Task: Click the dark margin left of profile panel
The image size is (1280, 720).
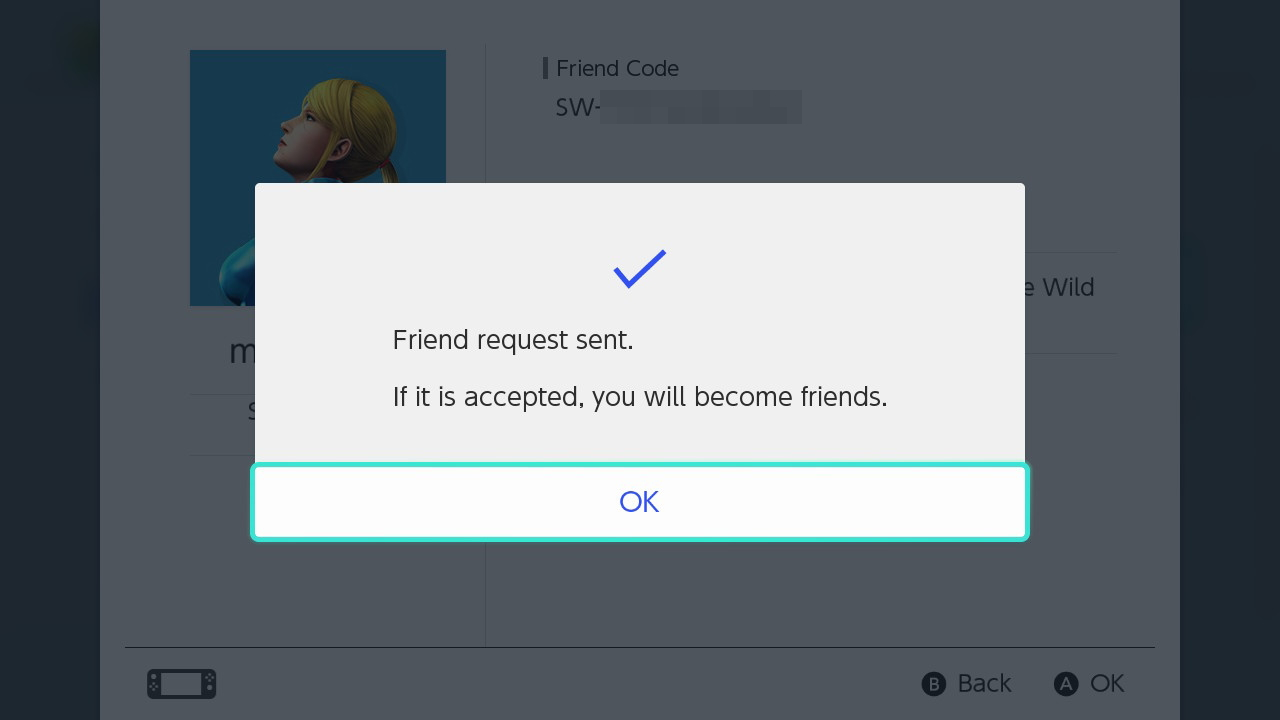Action: [x=50, y=400]
